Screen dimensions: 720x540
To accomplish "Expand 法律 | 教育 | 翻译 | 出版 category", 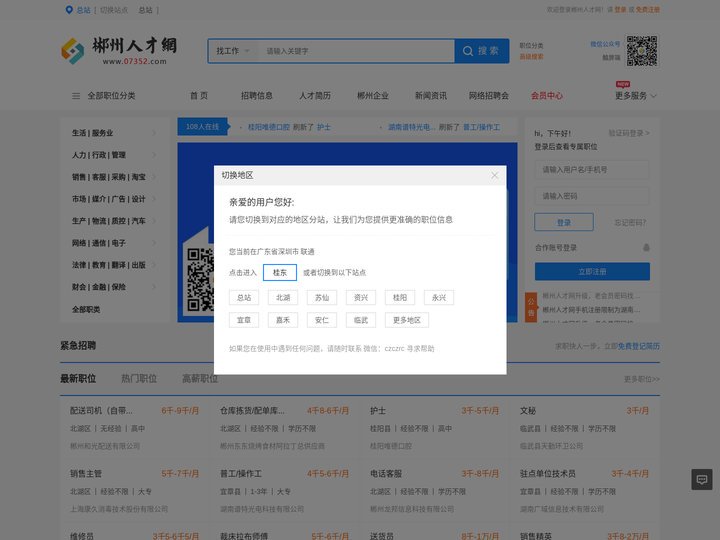I will tap(114, 265).
